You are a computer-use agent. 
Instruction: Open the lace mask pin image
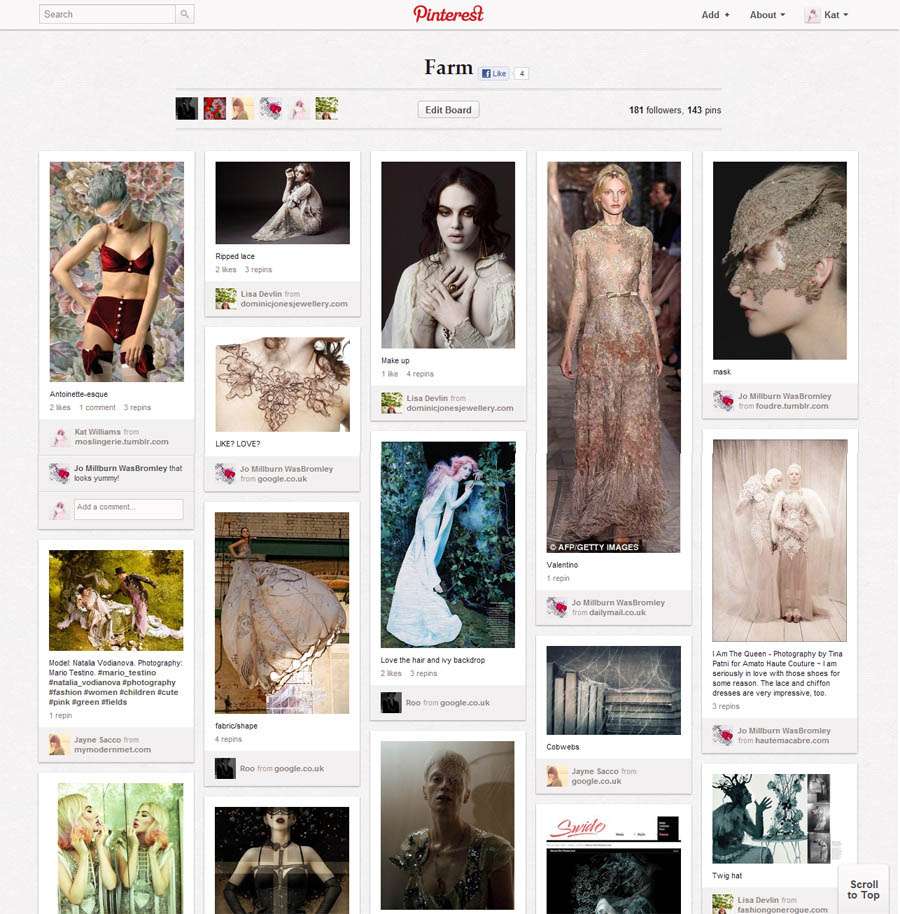tap(779, 261)
